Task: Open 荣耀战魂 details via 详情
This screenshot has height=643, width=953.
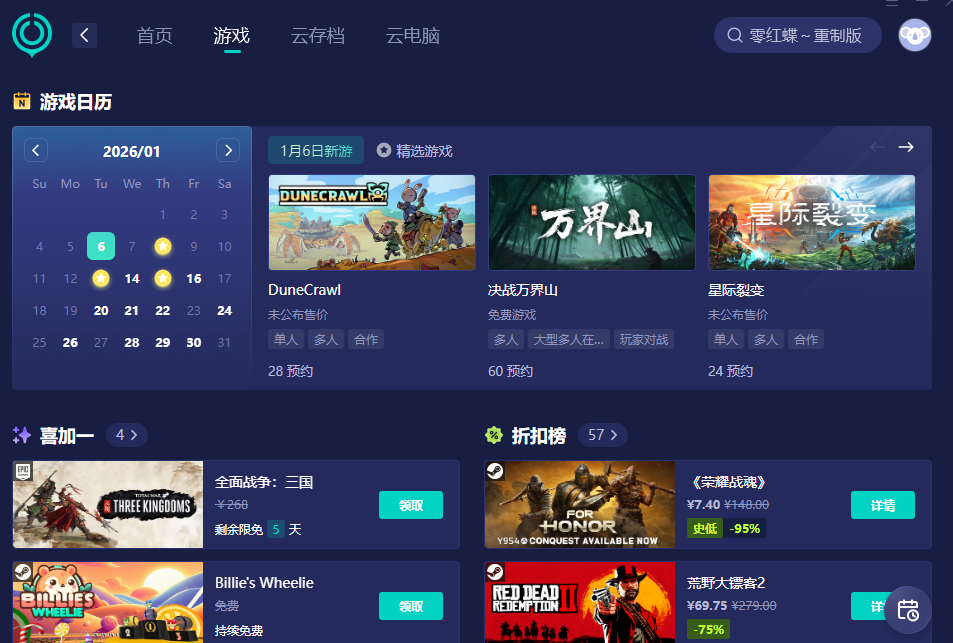Action: 882,505
